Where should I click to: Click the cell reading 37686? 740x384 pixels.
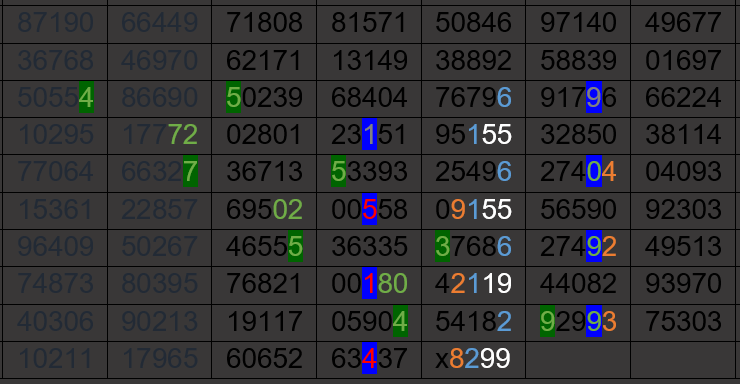click(473, 248)
